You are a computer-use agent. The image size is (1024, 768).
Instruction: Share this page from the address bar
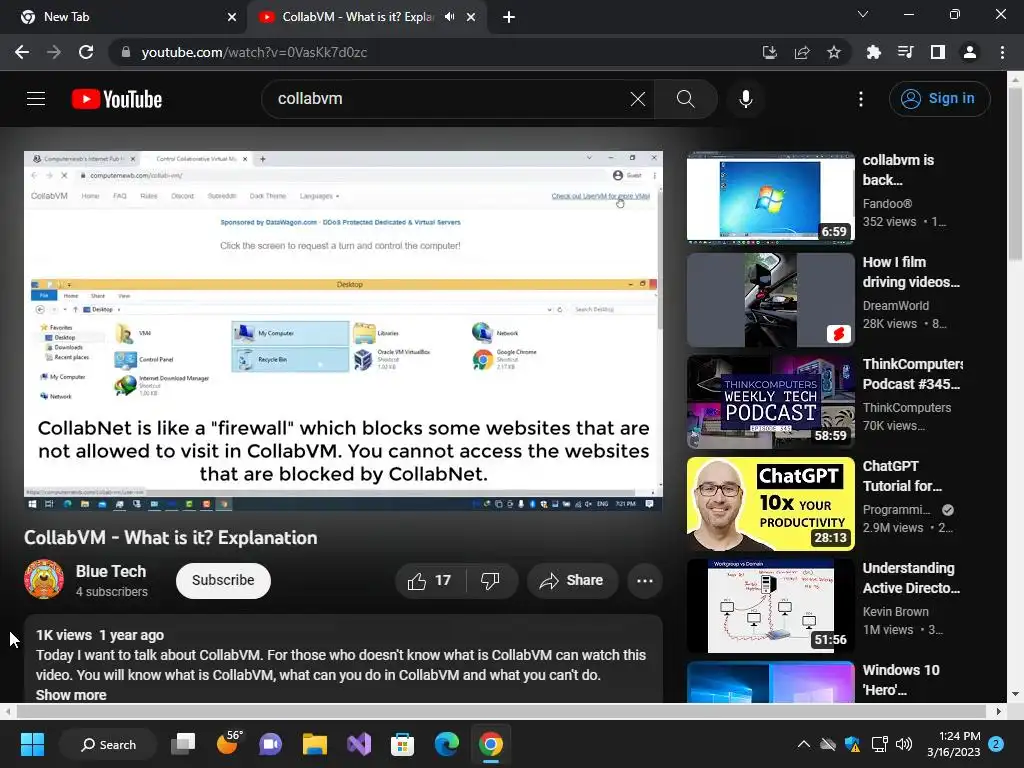tap(802, 52)
